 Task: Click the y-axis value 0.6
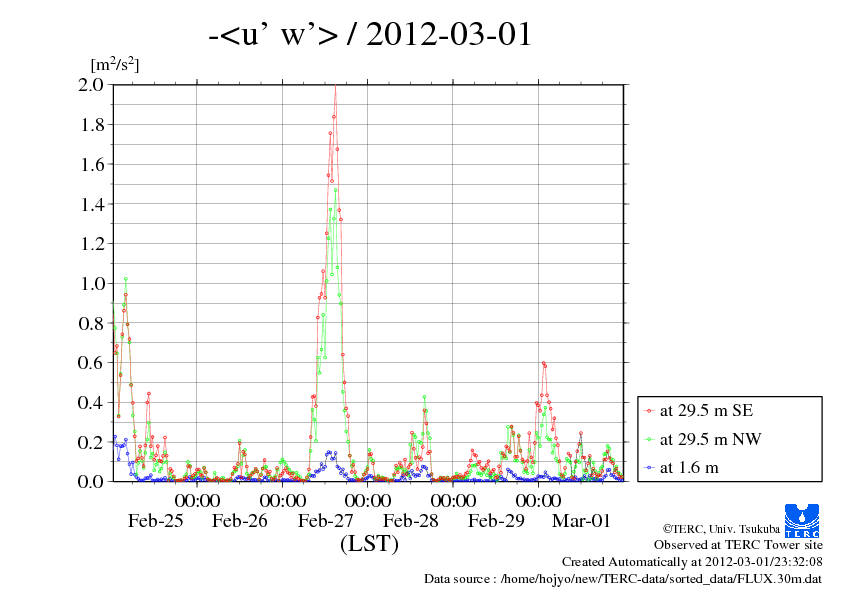tap(91, 362)
